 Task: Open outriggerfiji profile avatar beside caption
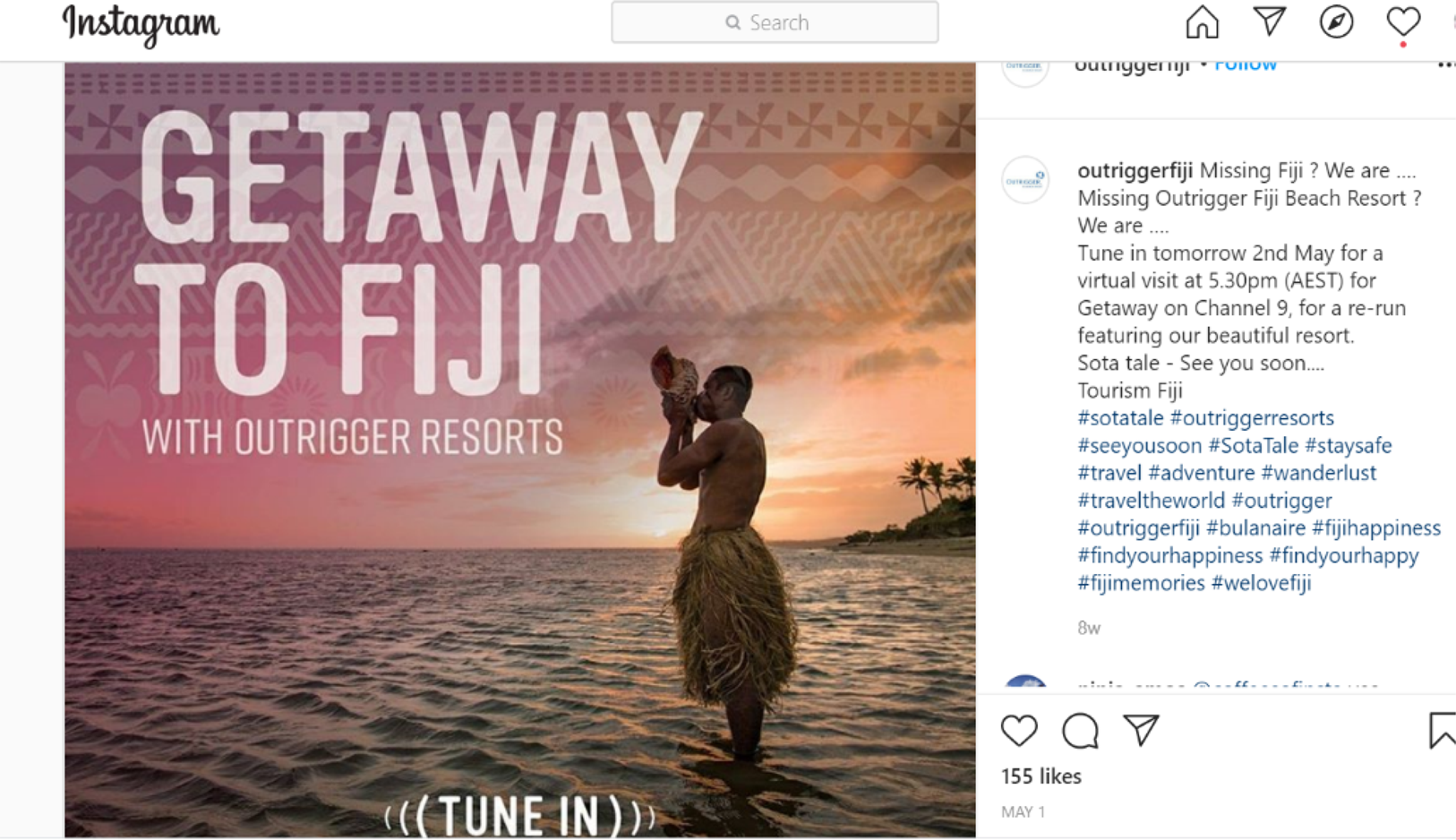[x=1025, y=180]
